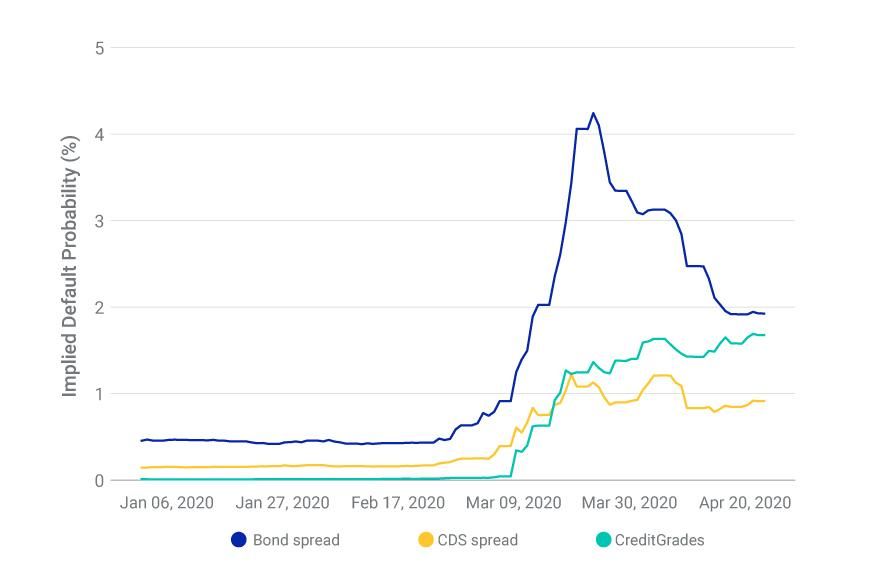The height and width of the screenshot is (570, 870).
Task: Select the Jan 27, 2020 axis label
Action: (x=282, y=502)
